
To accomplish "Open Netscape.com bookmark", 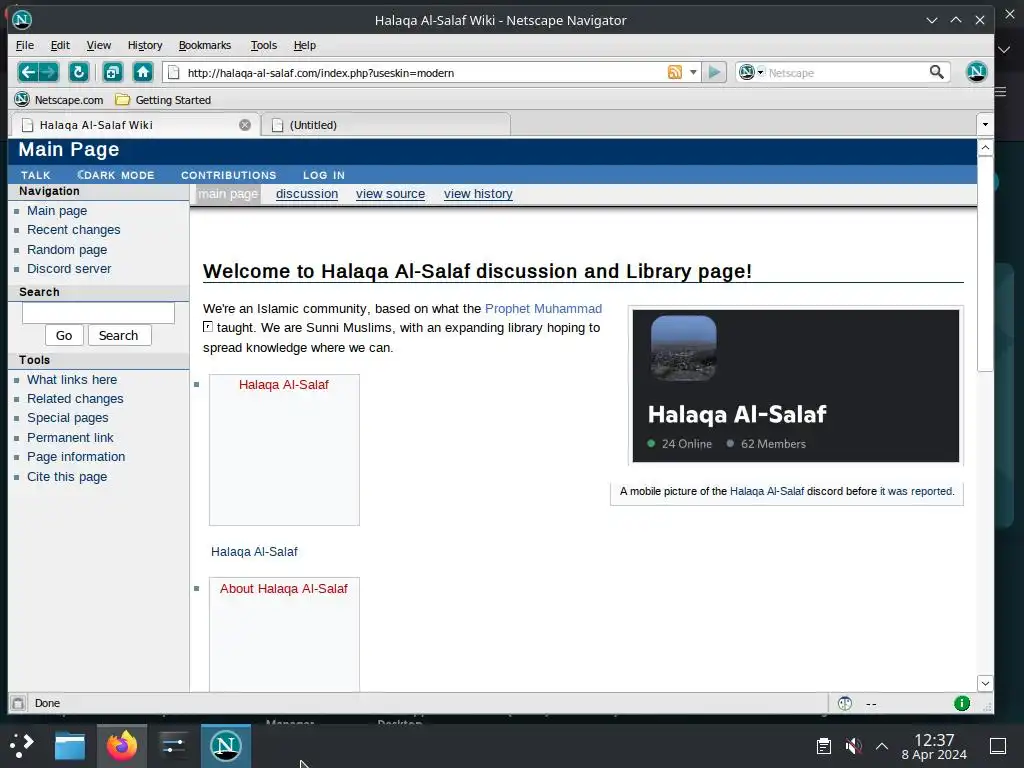I will [59, 100].
